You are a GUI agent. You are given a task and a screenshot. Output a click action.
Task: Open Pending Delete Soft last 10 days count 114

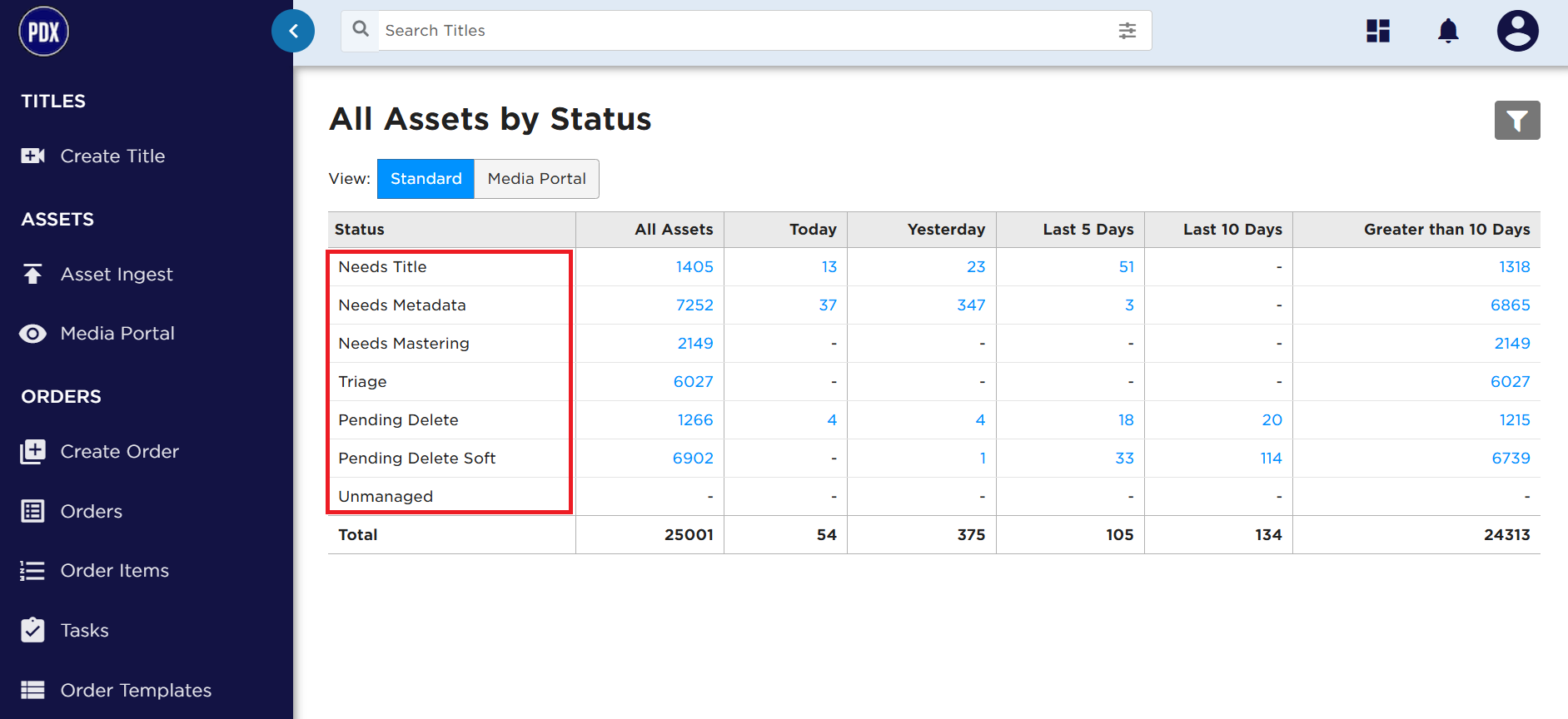point(1272,459)
